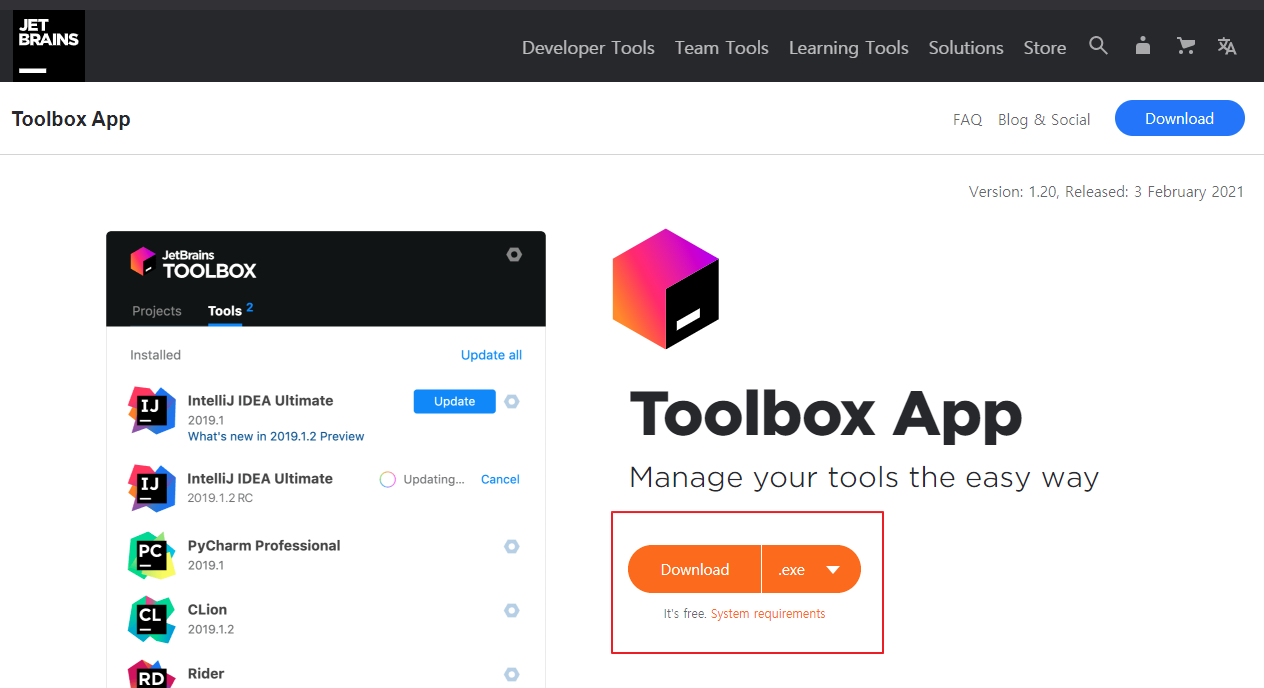Click the PyCharm Professional icon
Viewport: 1264px width, 688px height.
(x=152, y=555)
